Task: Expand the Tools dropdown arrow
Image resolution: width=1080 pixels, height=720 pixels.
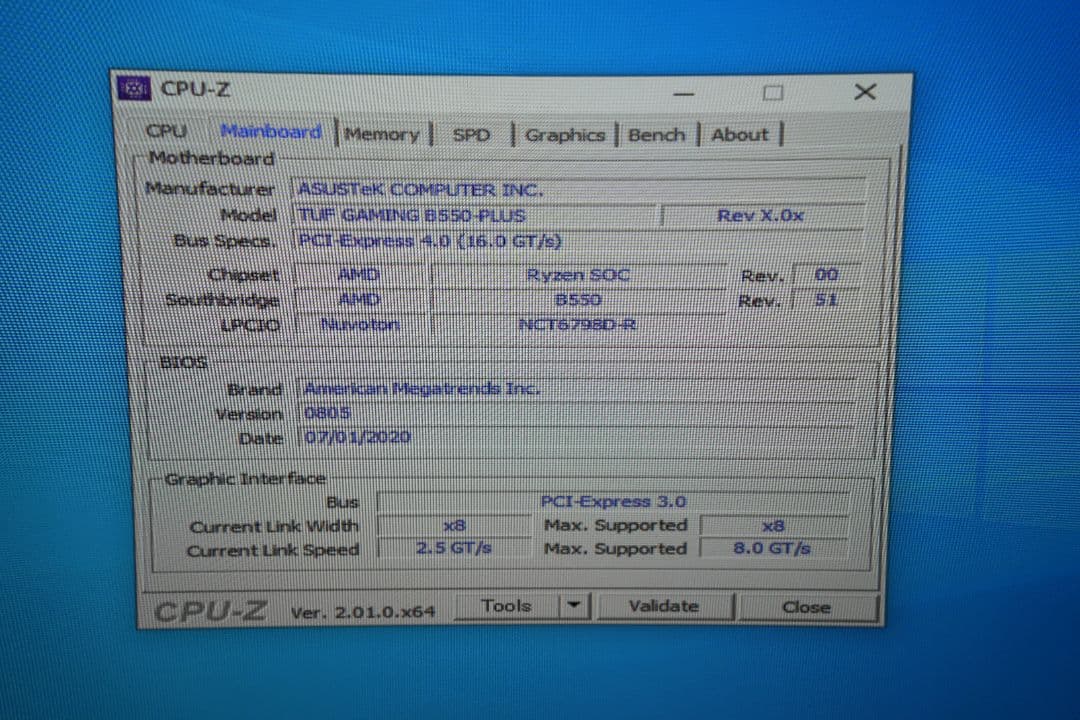Action: 573,605
